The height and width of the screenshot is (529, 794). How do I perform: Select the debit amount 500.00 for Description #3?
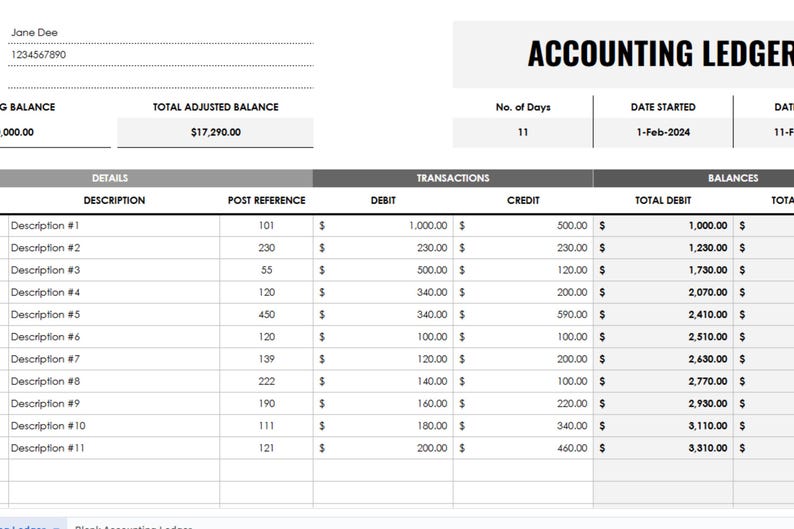click(x=383, y=270)
